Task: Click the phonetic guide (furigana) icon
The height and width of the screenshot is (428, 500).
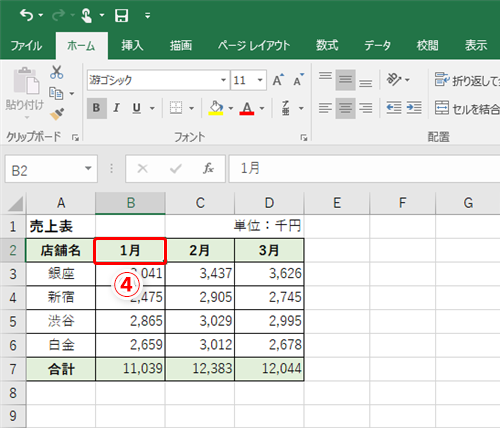Action: [286, 108]
